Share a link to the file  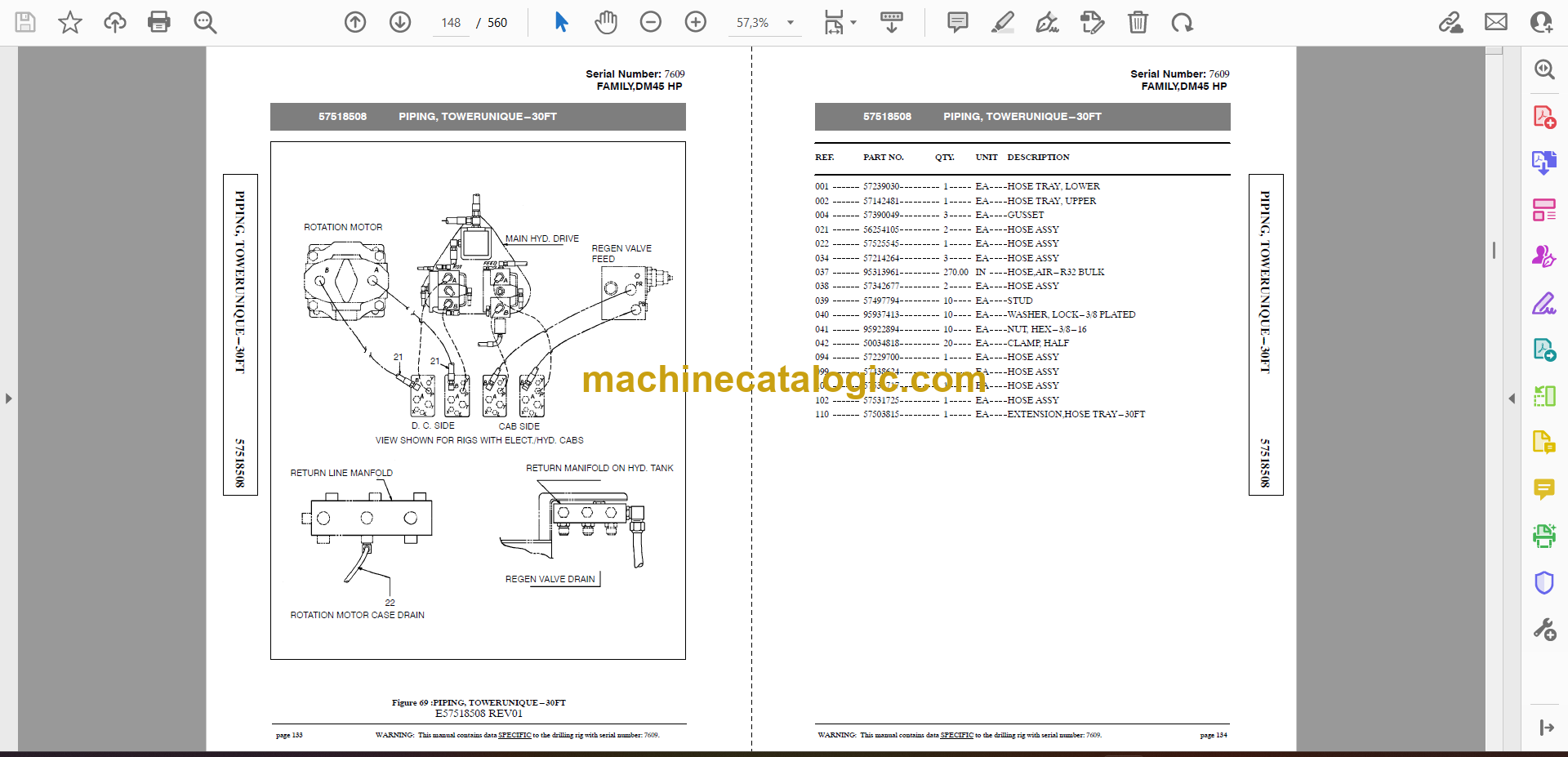[x=1451, y=22]
